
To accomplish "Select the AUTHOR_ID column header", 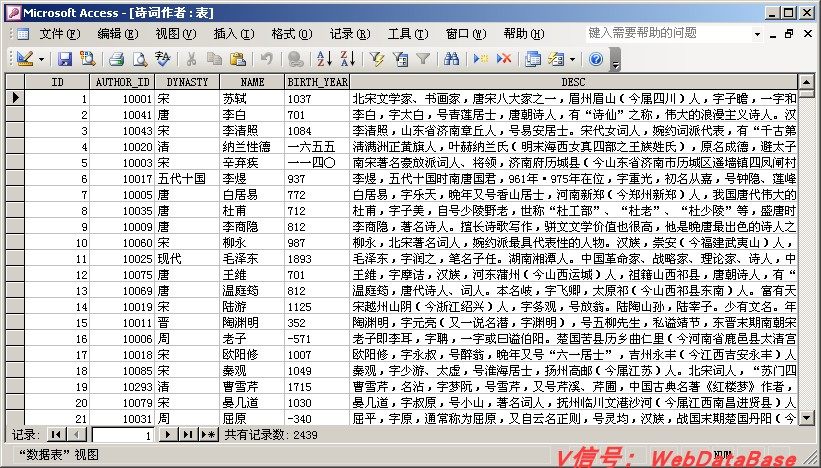I will (123, 82).
